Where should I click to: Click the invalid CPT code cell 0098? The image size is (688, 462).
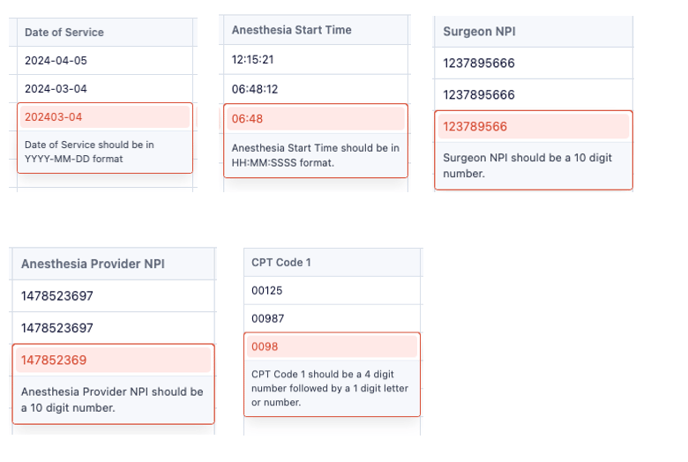coord(332,347)
